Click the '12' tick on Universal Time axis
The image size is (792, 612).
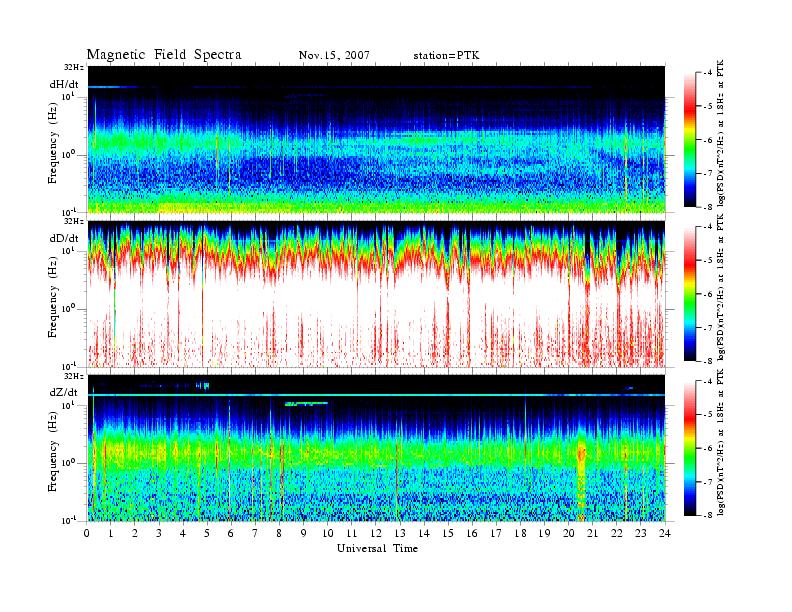click(x=376, y=533)
